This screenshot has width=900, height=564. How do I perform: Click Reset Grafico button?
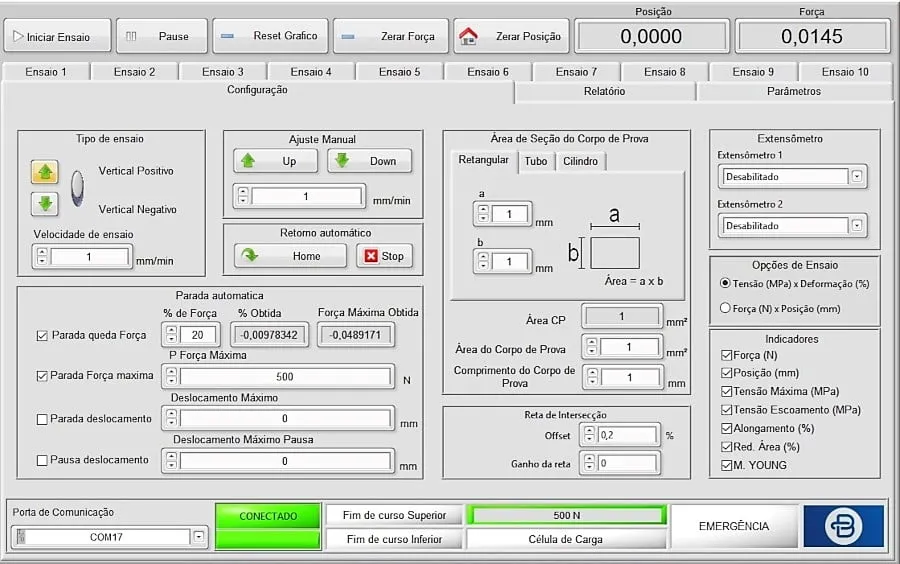pyautogui.click(x=270, y=36)
